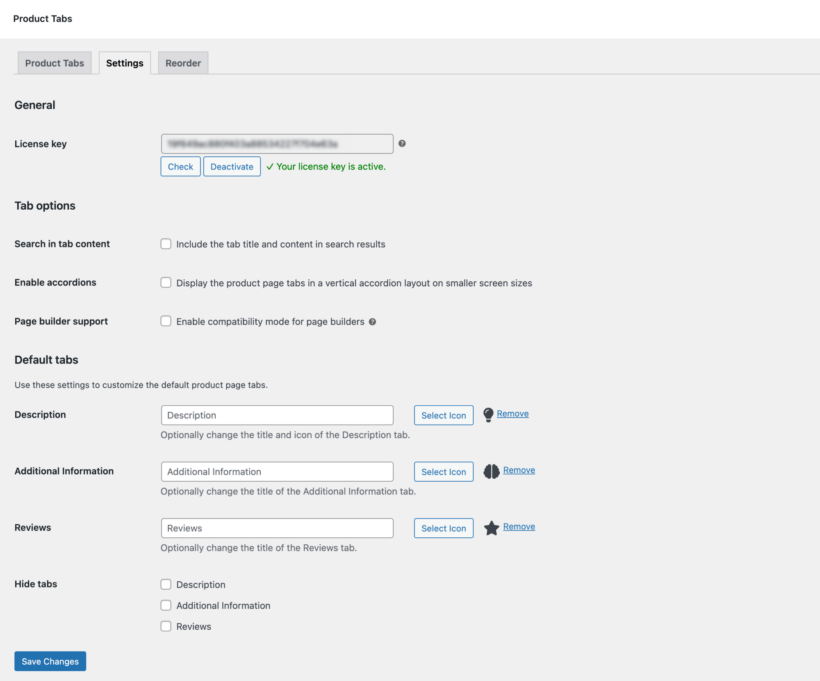Hide the Description tab via its checkbox
This screenshot has width=820, height=681.
click(165, 584)
